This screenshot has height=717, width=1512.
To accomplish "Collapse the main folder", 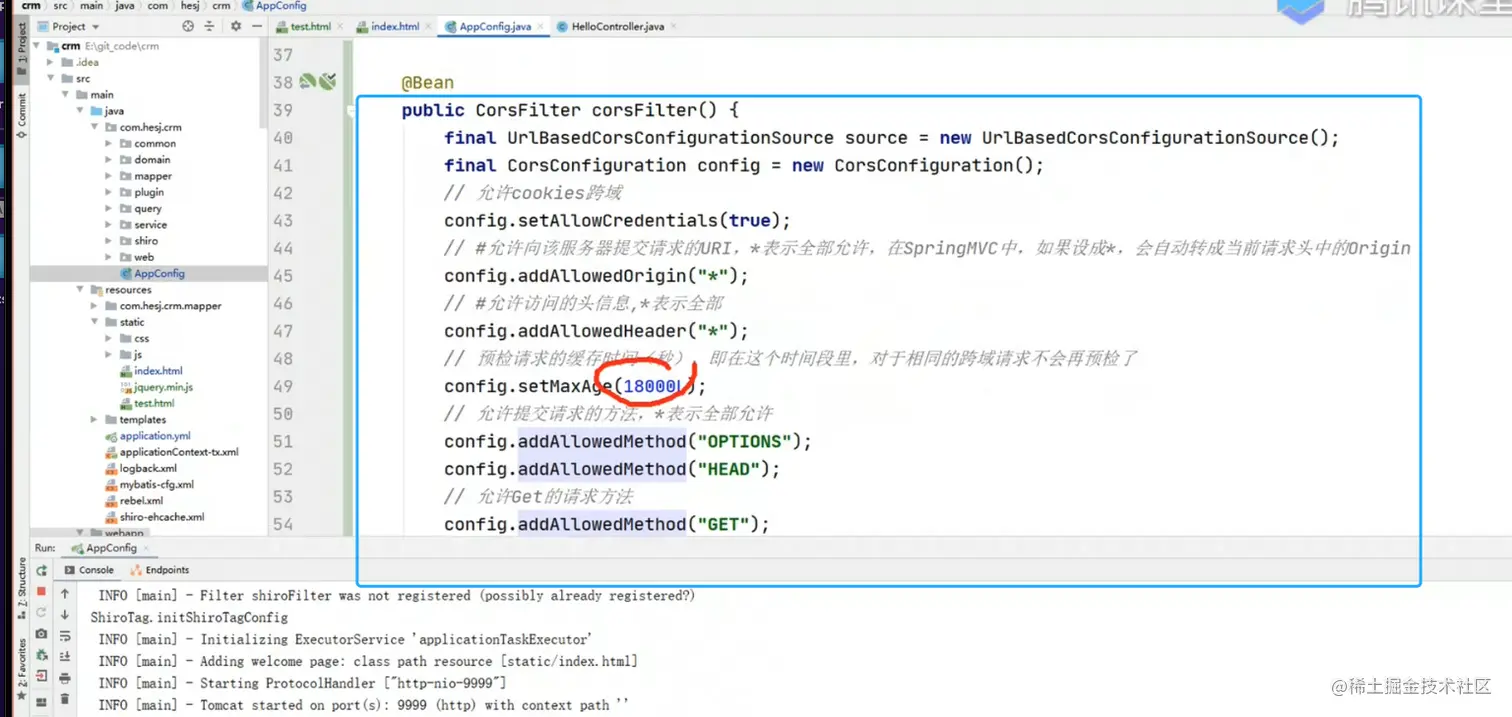I will [x=66, y=95].
